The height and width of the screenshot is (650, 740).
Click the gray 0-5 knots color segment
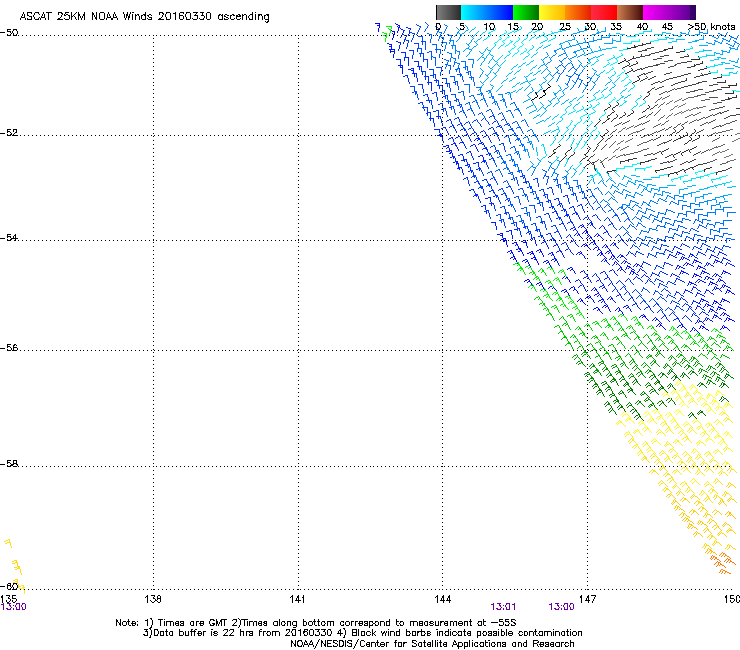tap(448, 12)
